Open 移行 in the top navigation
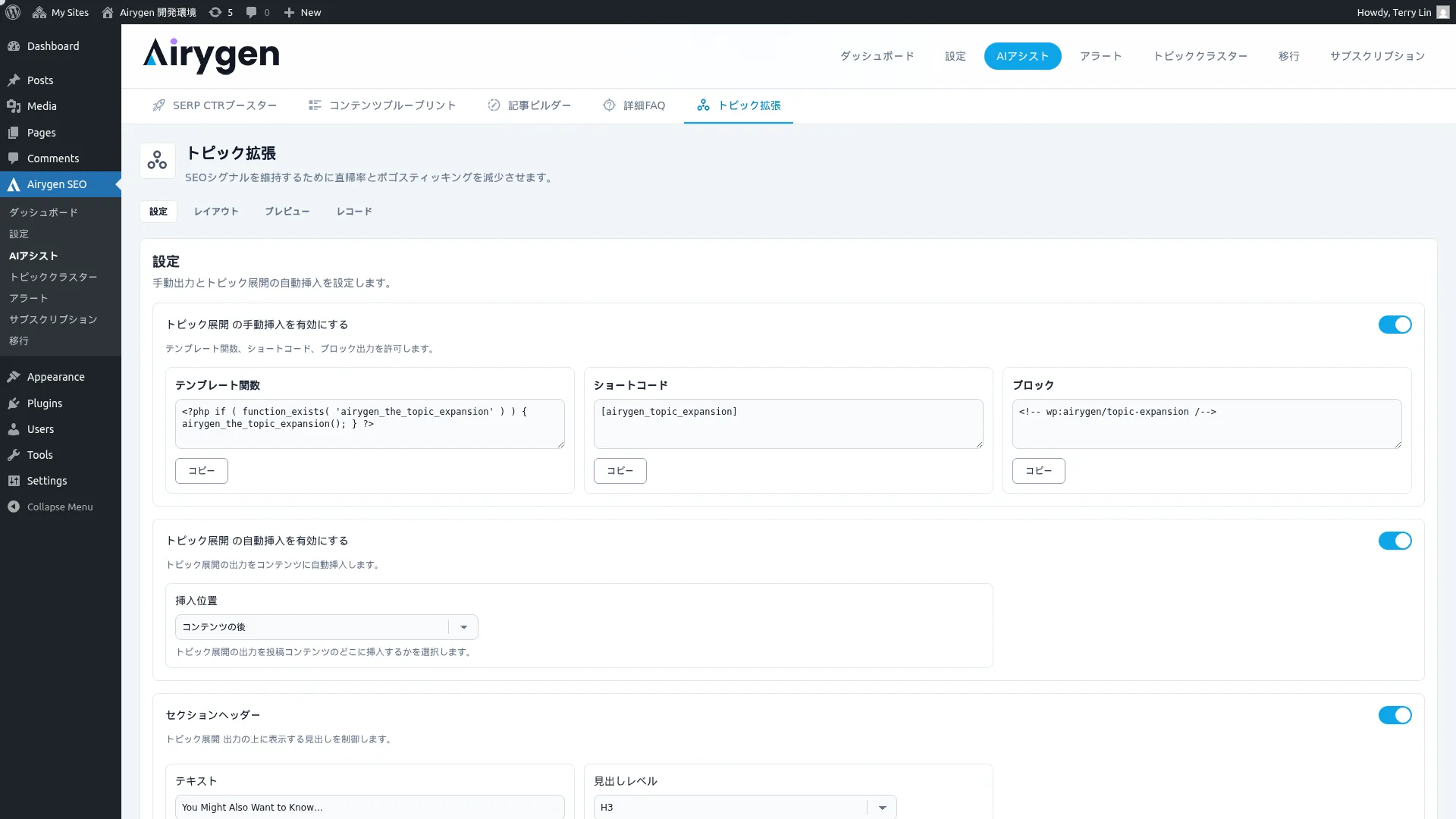This screenshot has width=1456, height=819. 1289,56
